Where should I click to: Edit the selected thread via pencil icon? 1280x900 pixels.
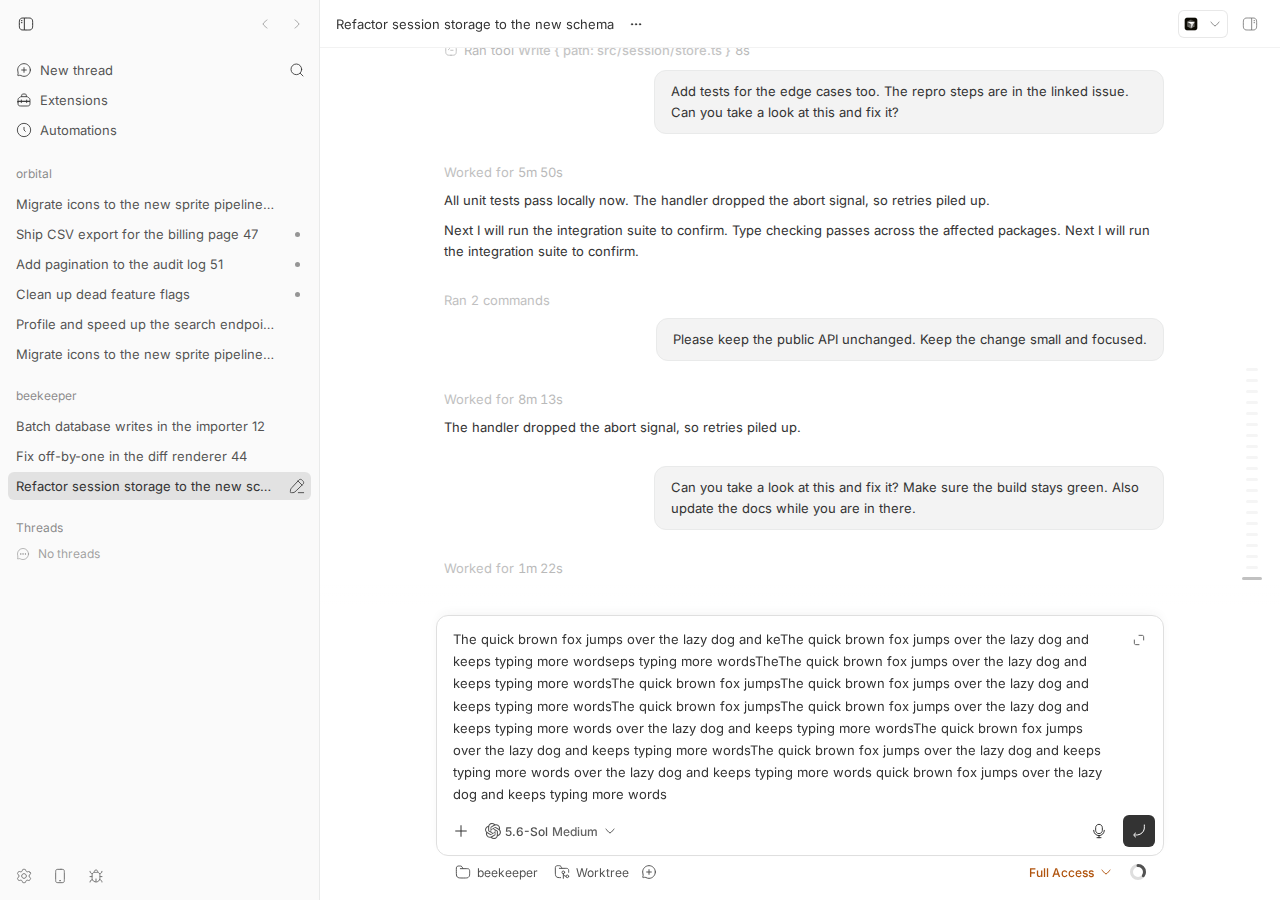[297, 486]
